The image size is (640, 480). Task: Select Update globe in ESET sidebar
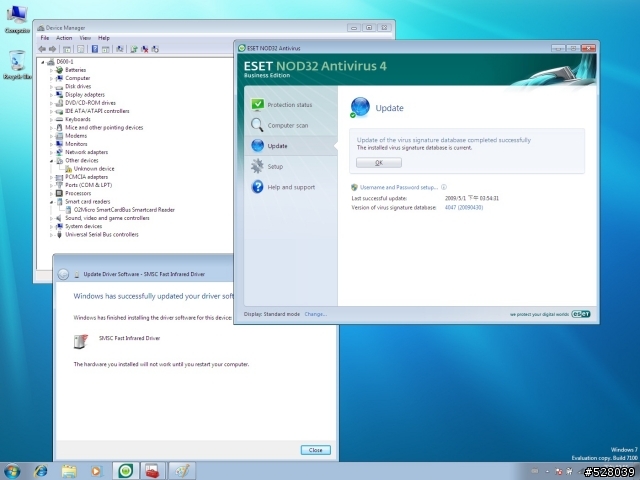291,146
